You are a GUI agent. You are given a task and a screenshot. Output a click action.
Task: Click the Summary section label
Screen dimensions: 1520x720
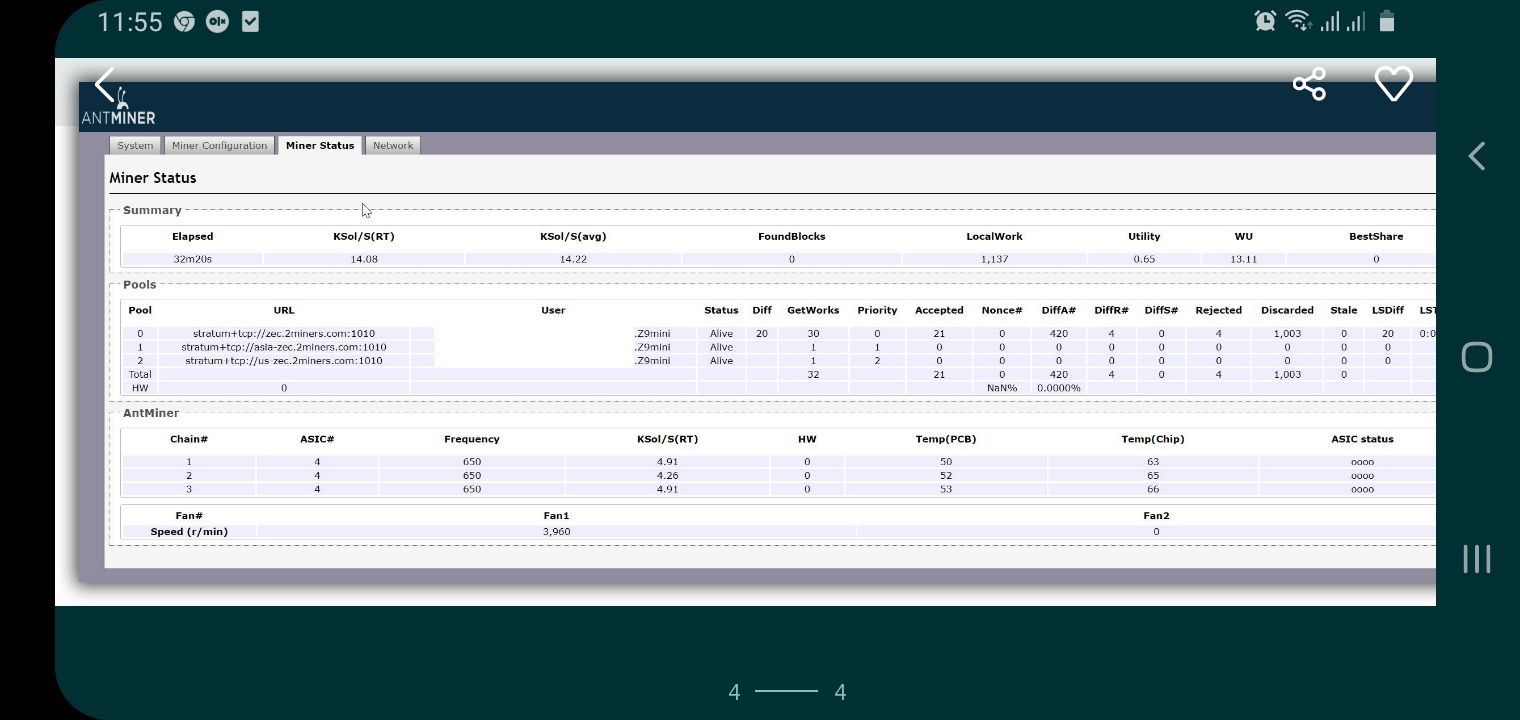click(x=152, y=210)
